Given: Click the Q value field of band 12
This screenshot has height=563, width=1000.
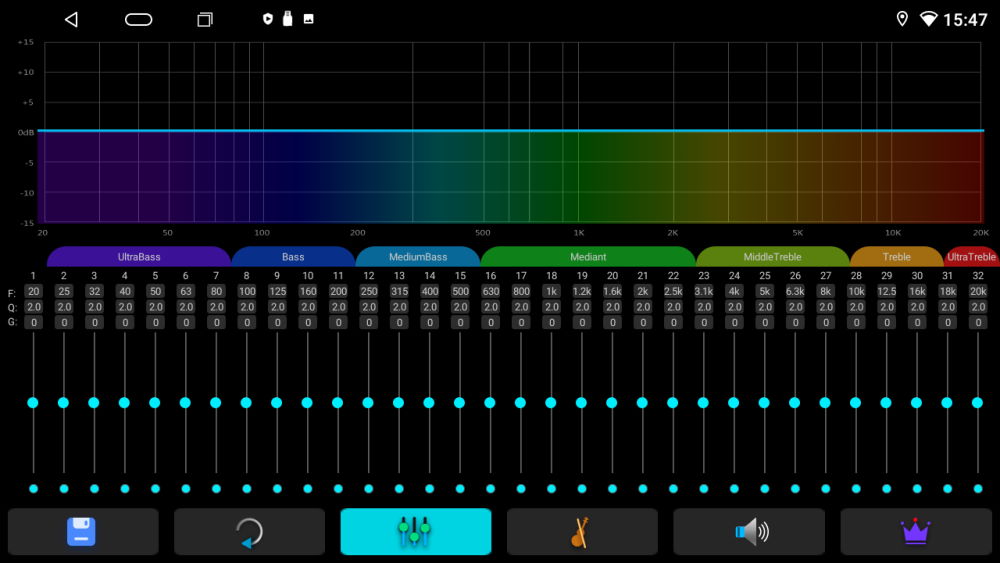Looking at the screenshot, I should tap(368, 307).
